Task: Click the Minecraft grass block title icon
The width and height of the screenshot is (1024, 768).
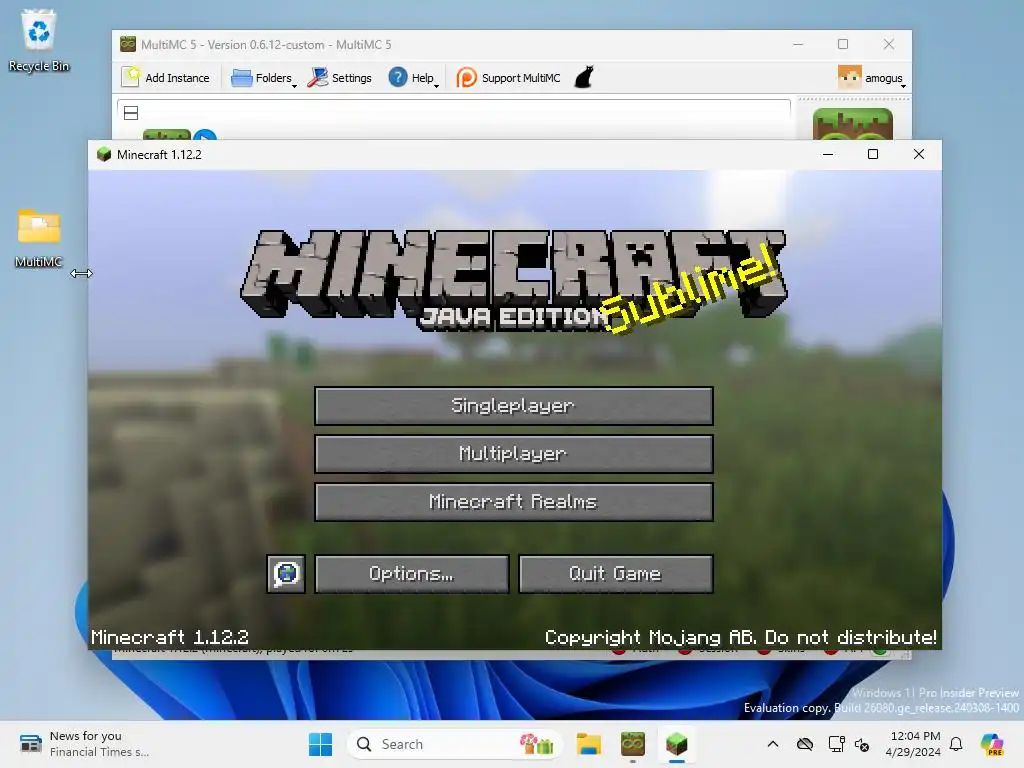Action: pos(104,154)
